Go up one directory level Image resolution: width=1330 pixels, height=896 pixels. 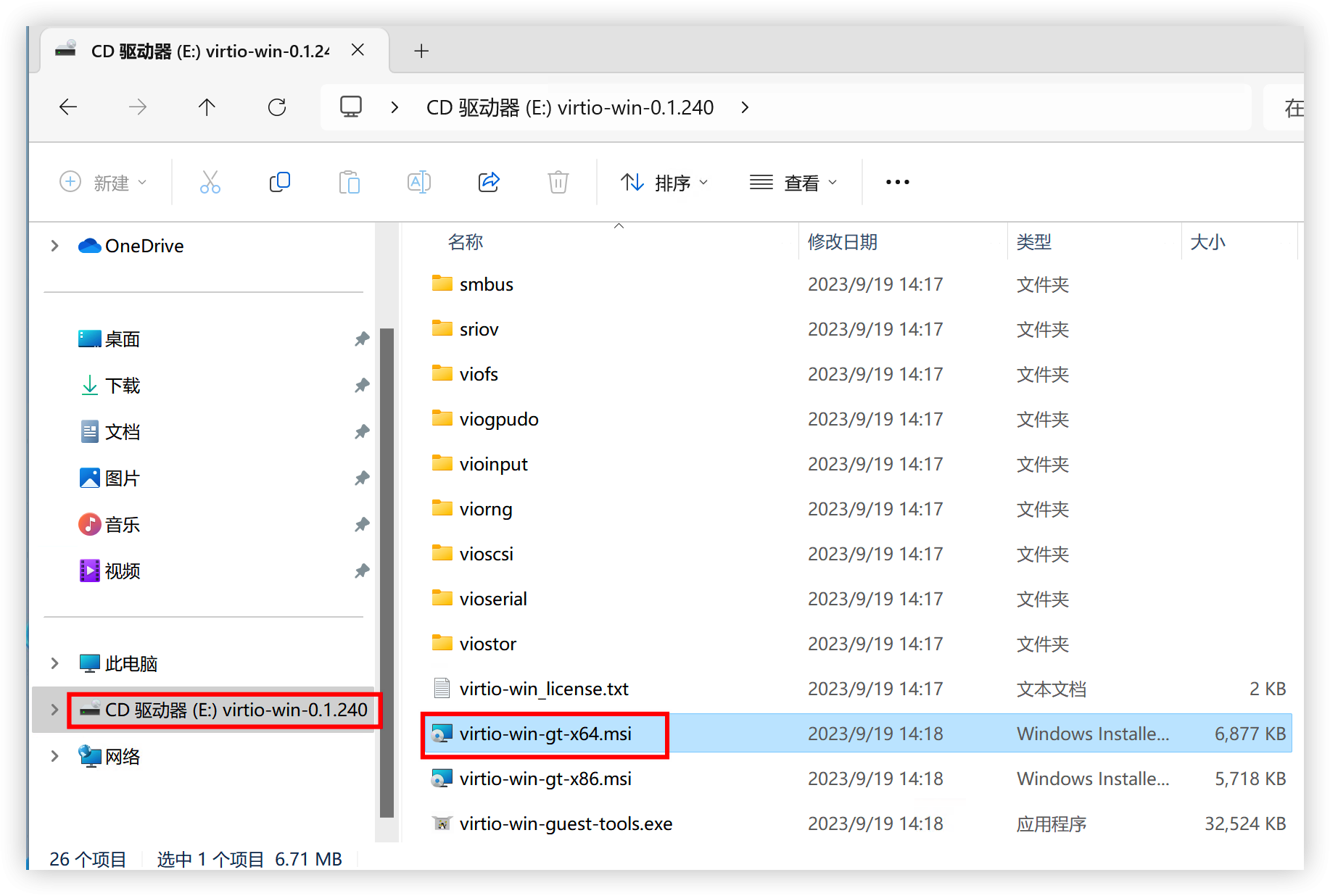(207, 107)
